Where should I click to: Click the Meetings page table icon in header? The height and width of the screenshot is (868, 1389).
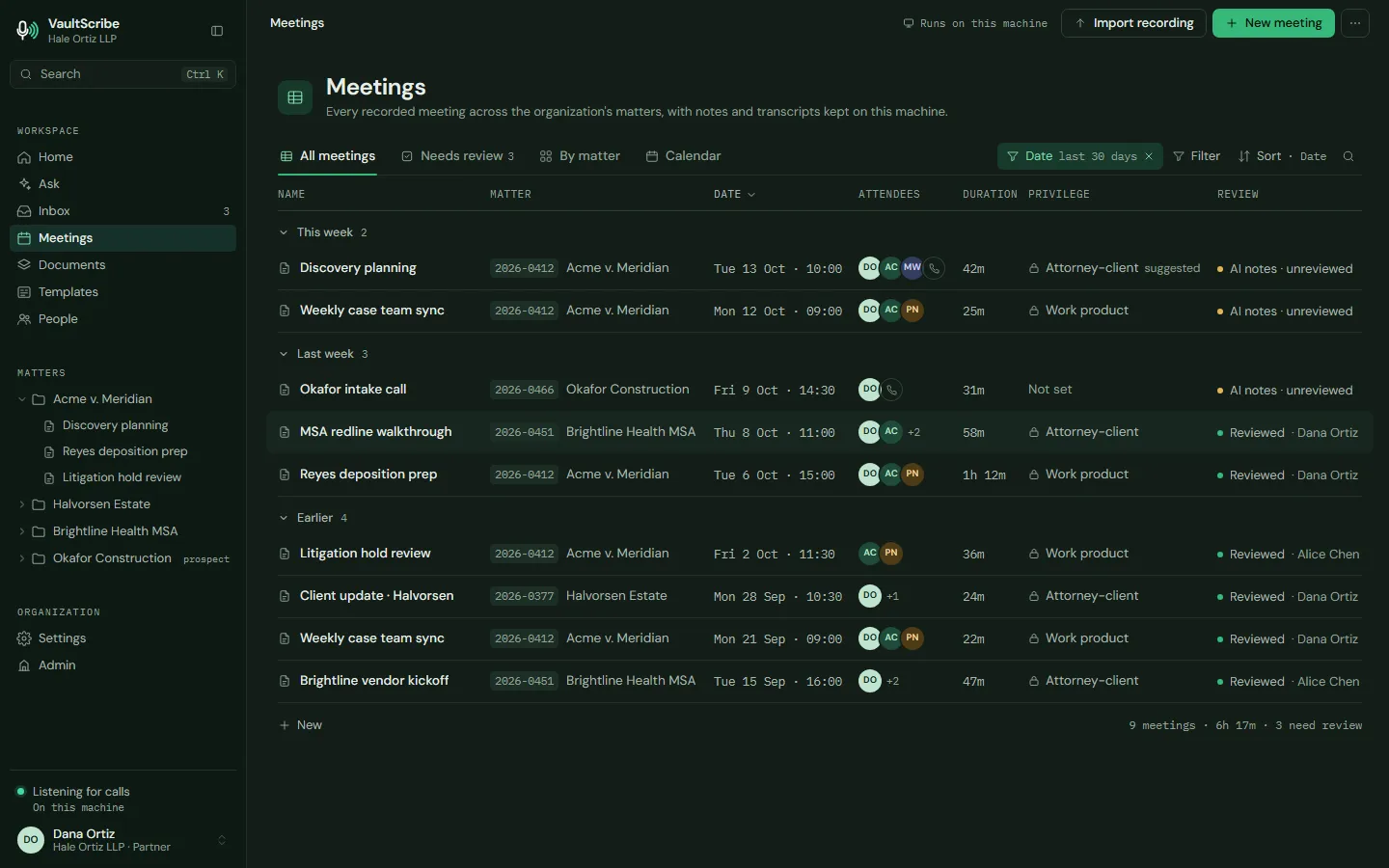(x=295, y=97)
